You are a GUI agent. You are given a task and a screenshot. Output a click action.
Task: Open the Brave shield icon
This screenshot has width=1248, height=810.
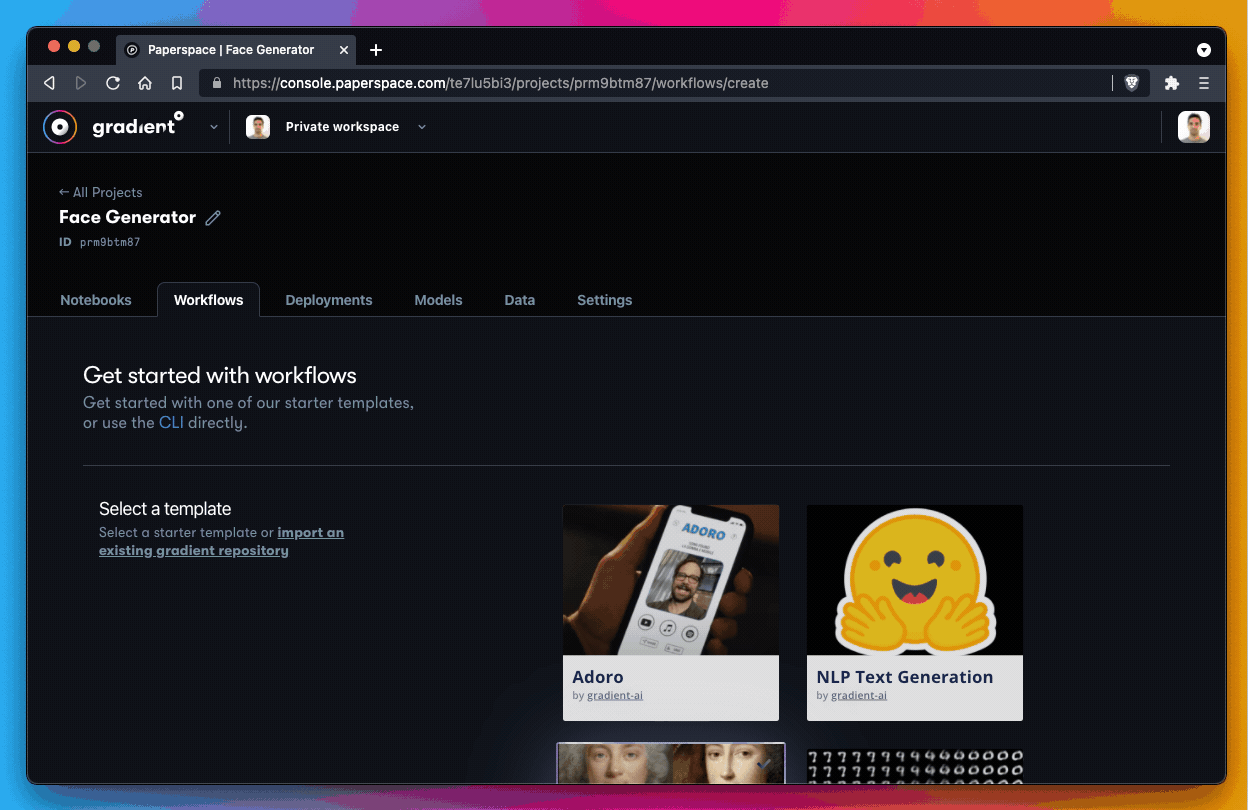pyautogui.click(x=1132, y=83)
